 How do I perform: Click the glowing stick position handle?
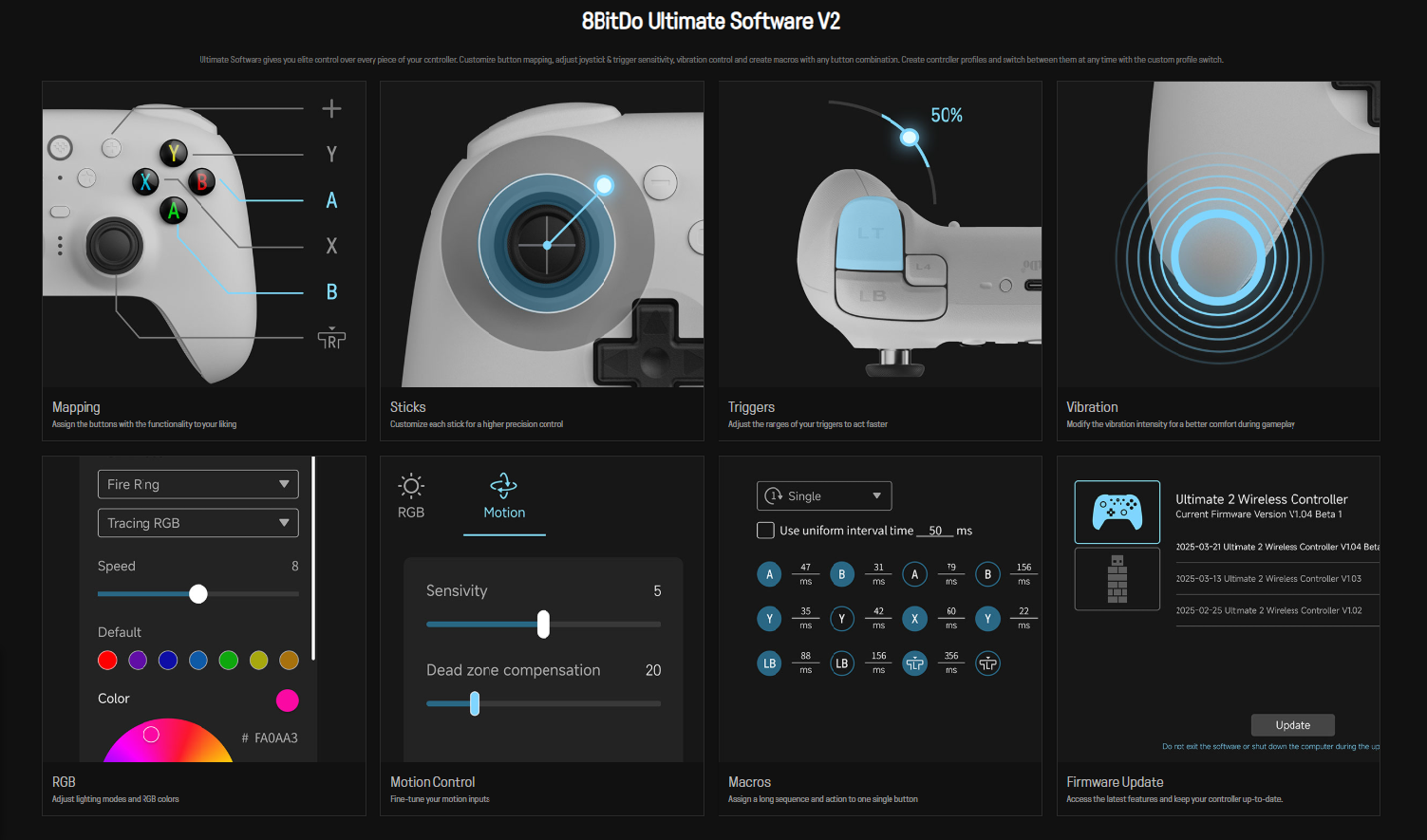604,185
